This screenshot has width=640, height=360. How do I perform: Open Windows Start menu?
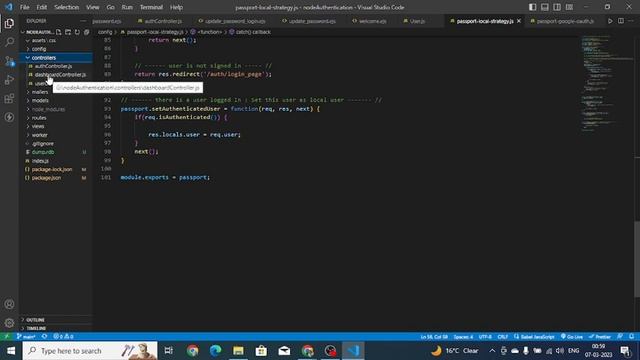11,351
